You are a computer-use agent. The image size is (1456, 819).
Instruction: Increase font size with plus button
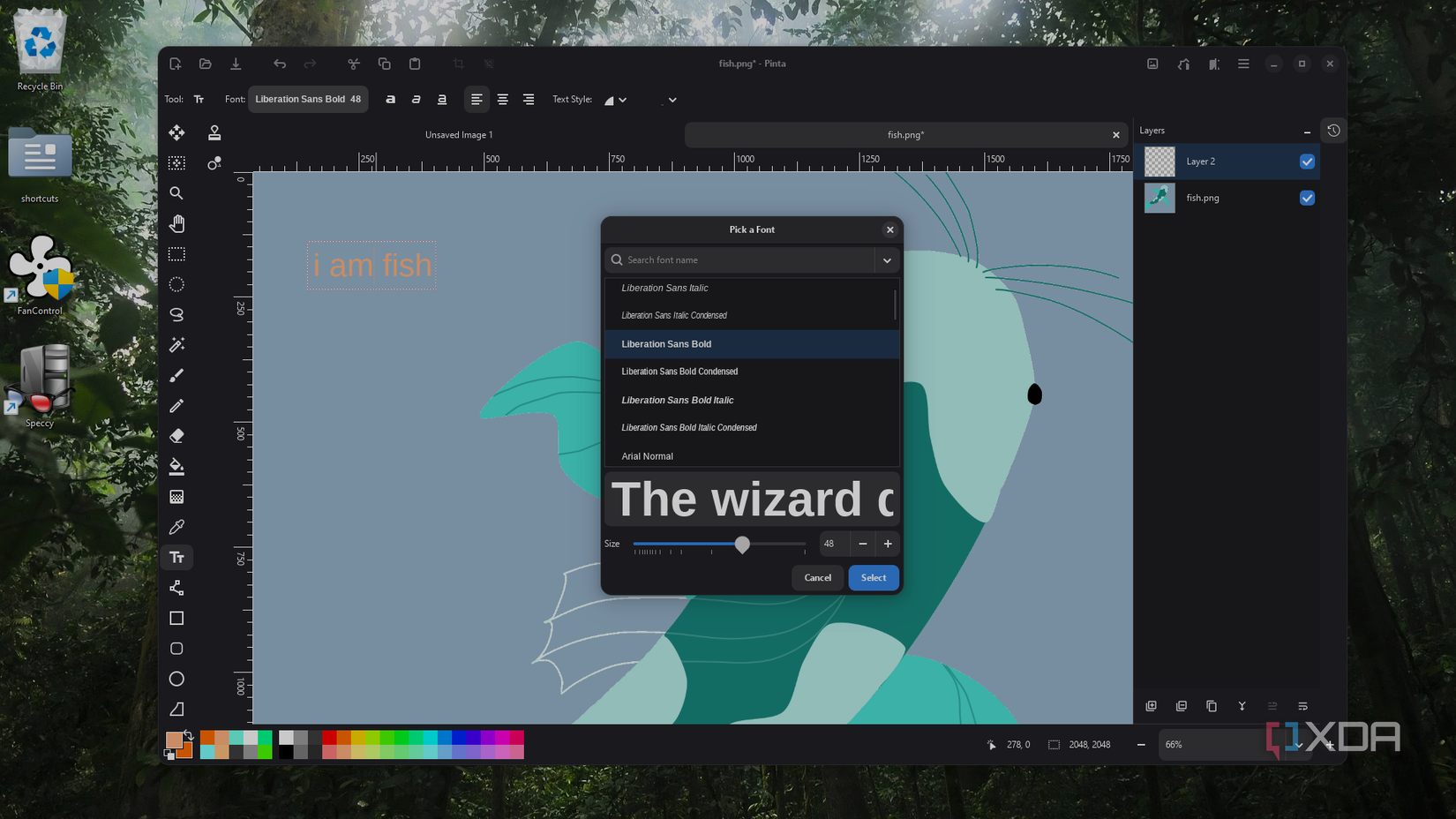tap(888, 544)
